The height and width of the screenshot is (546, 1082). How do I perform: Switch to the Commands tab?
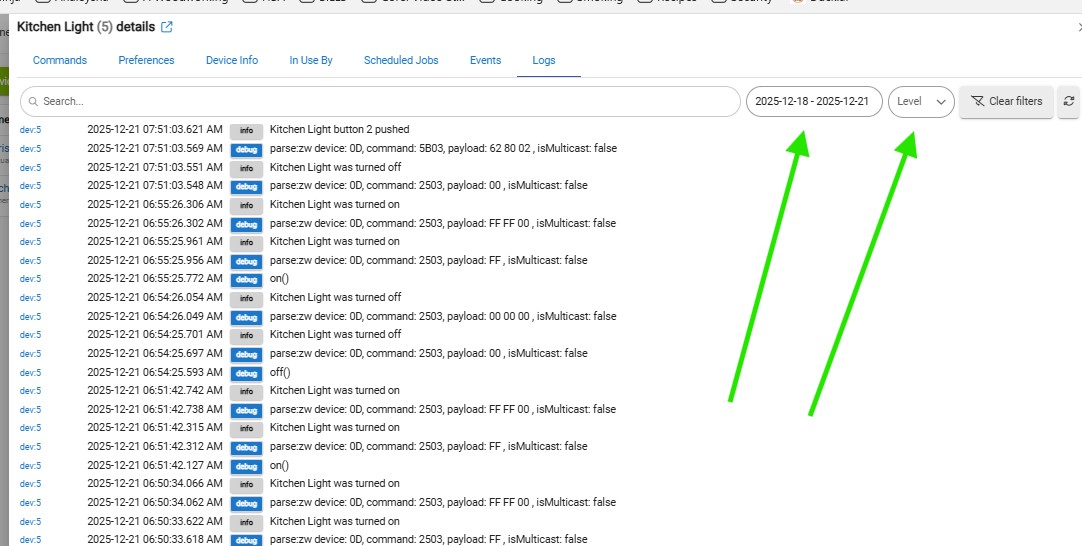coord(60,60)
